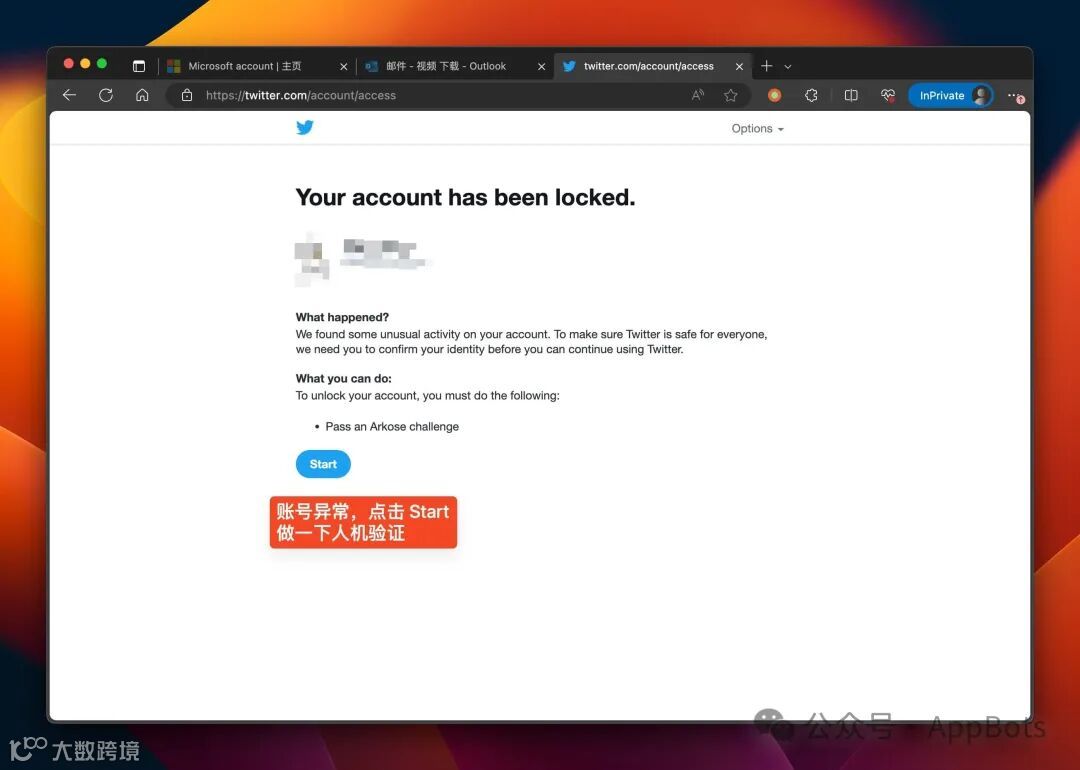Close the Outlook tab
The height and width of the screenshot is (770, 1080).
tap(541, 66)
